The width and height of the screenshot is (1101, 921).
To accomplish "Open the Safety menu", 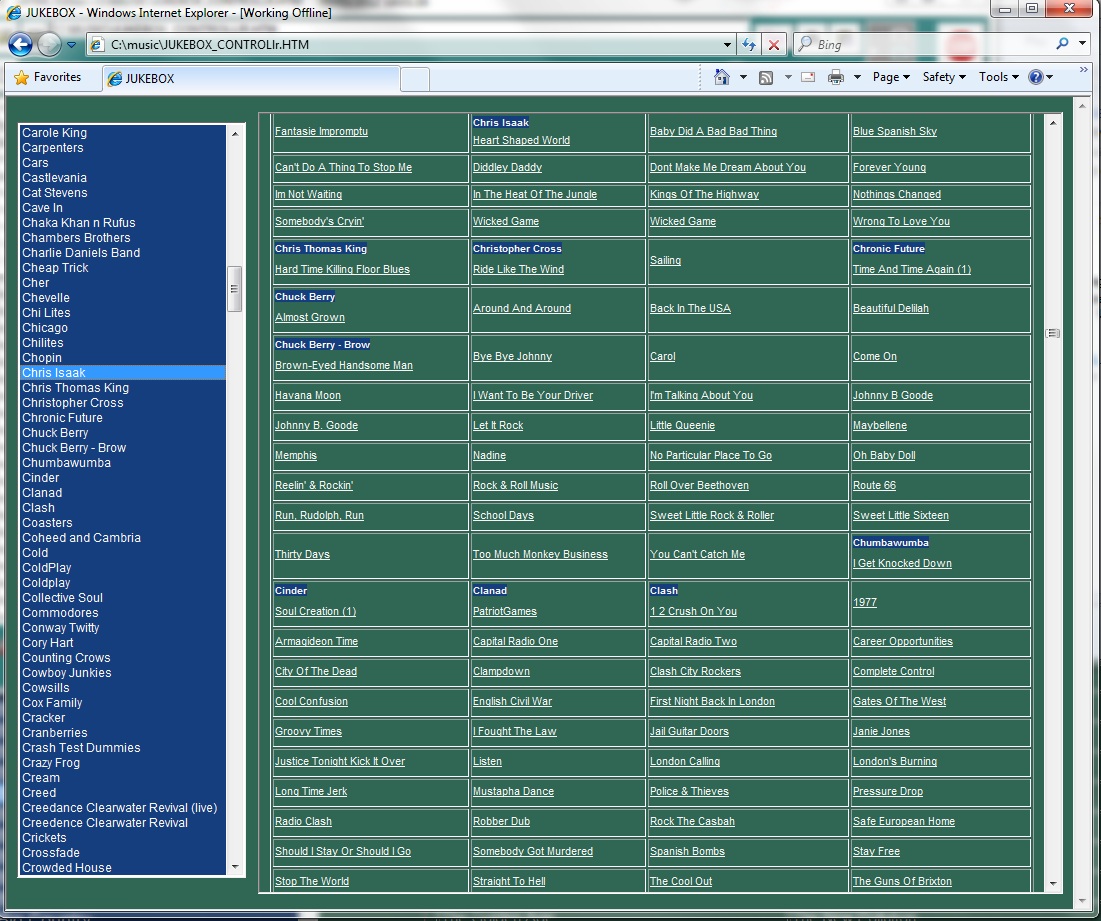I will pyautogui.click(x=944, y=77).
